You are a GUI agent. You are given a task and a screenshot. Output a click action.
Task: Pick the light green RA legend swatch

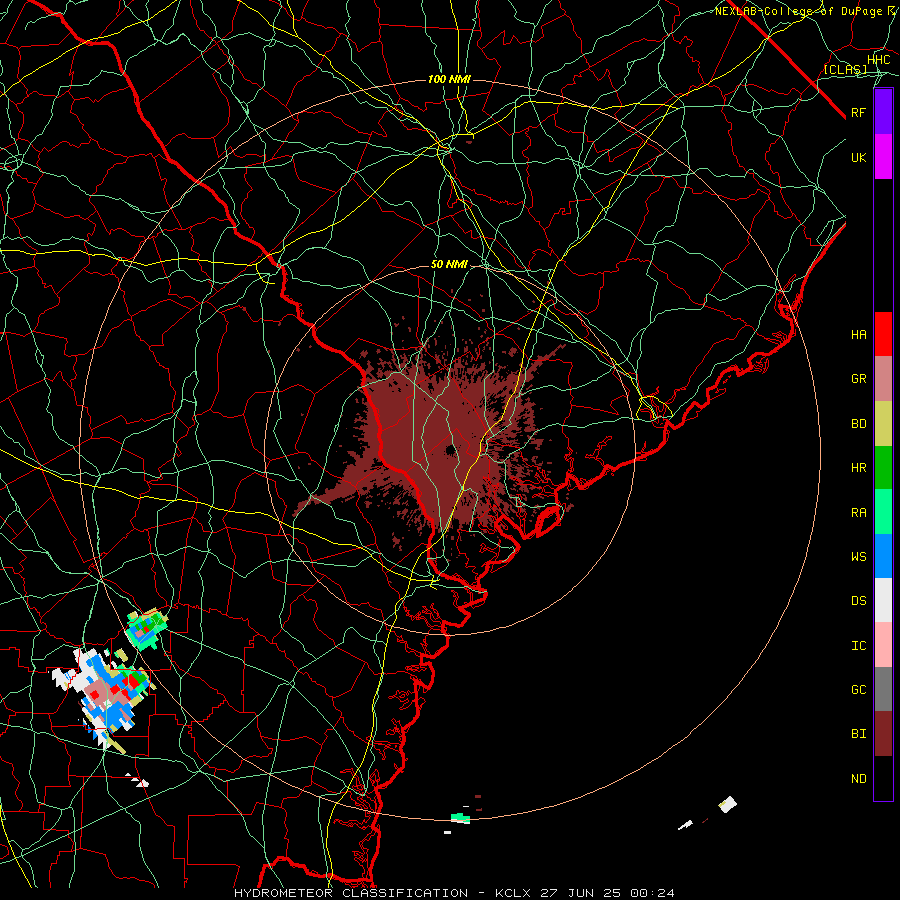point(883,512)
